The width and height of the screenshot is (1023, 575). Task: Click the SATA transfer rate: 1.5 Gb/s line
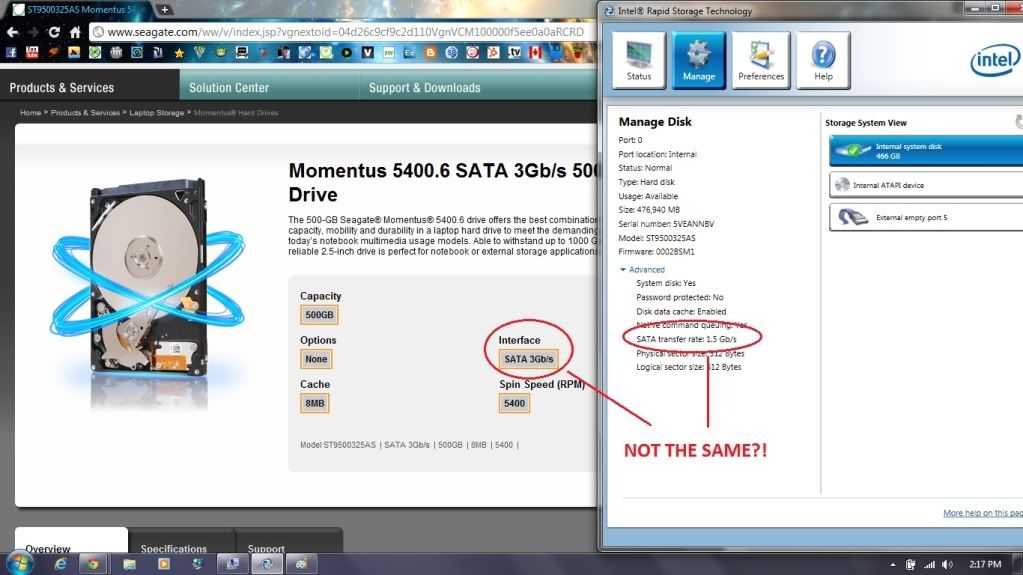pyautogui.click(x=686, y=339)
